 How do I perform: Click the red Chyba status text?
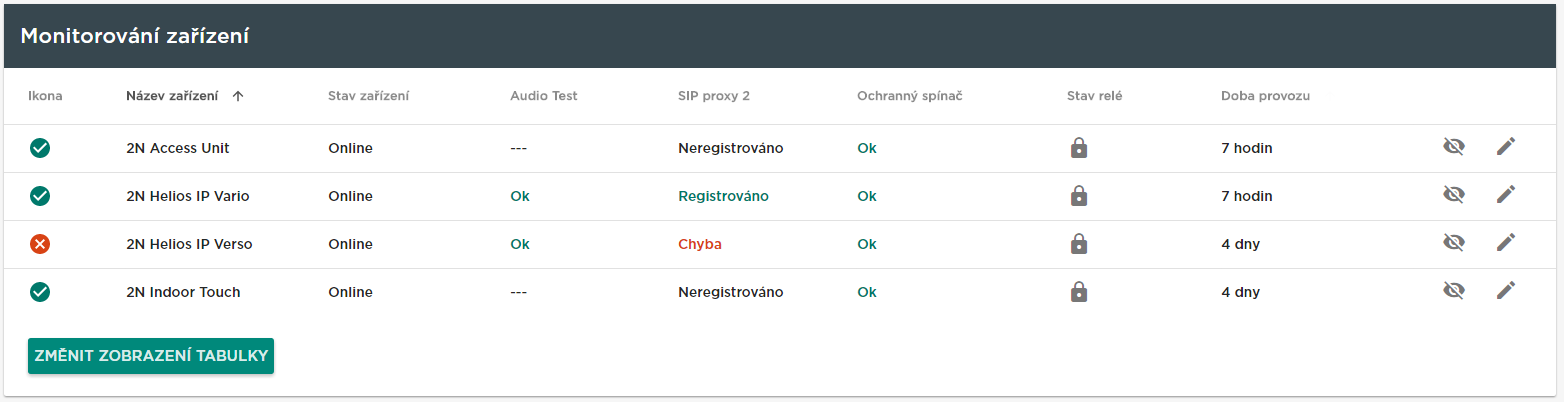700,244
